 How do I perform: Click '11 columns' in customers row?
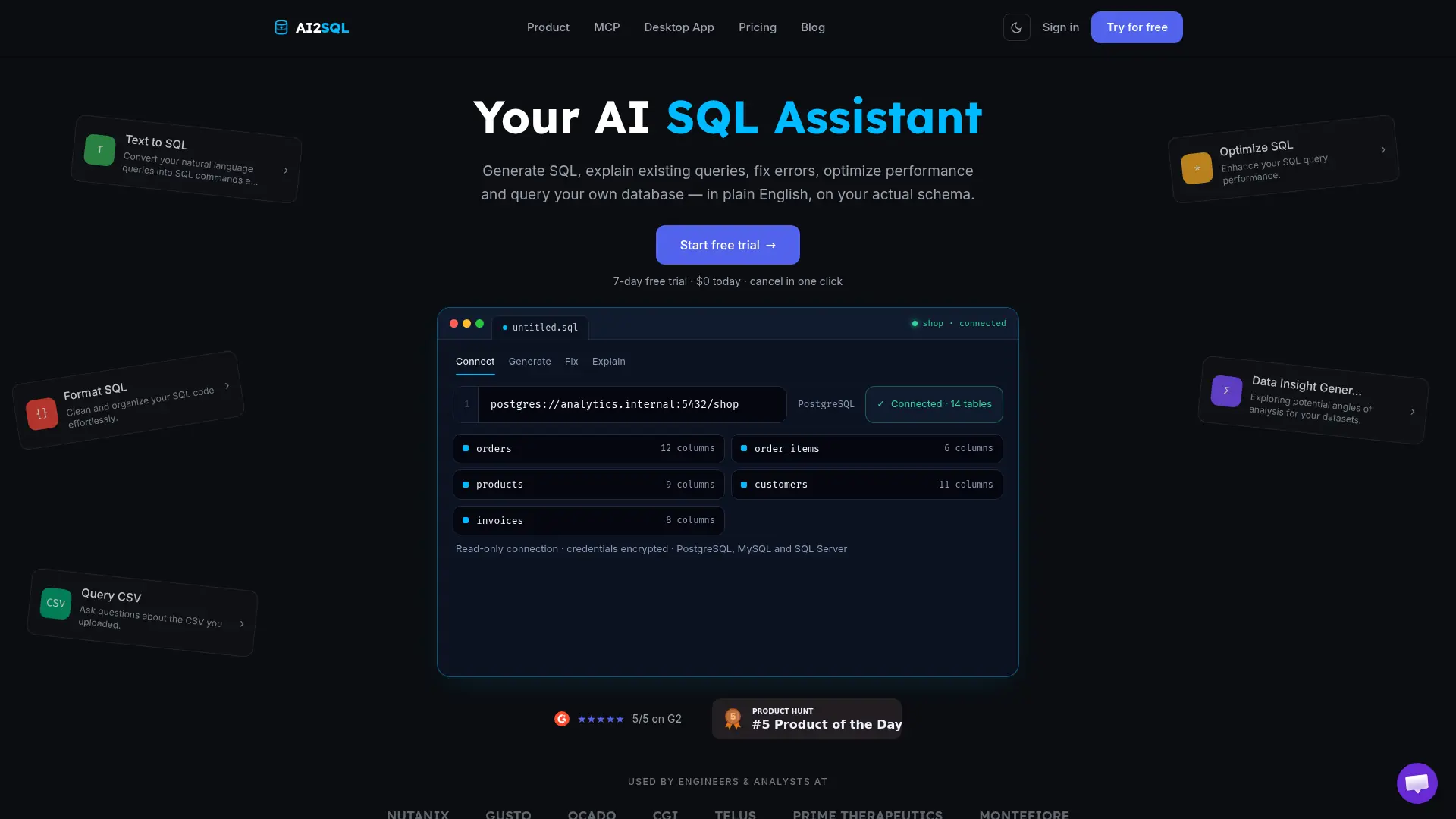pyautogui.click(x=965, y=485)
